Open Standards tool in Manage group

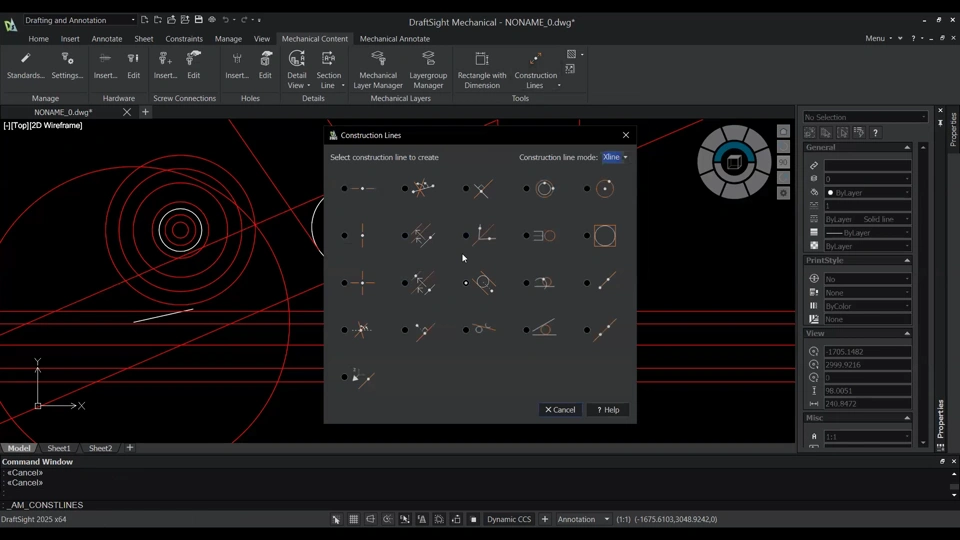click(x=26, y=66)
